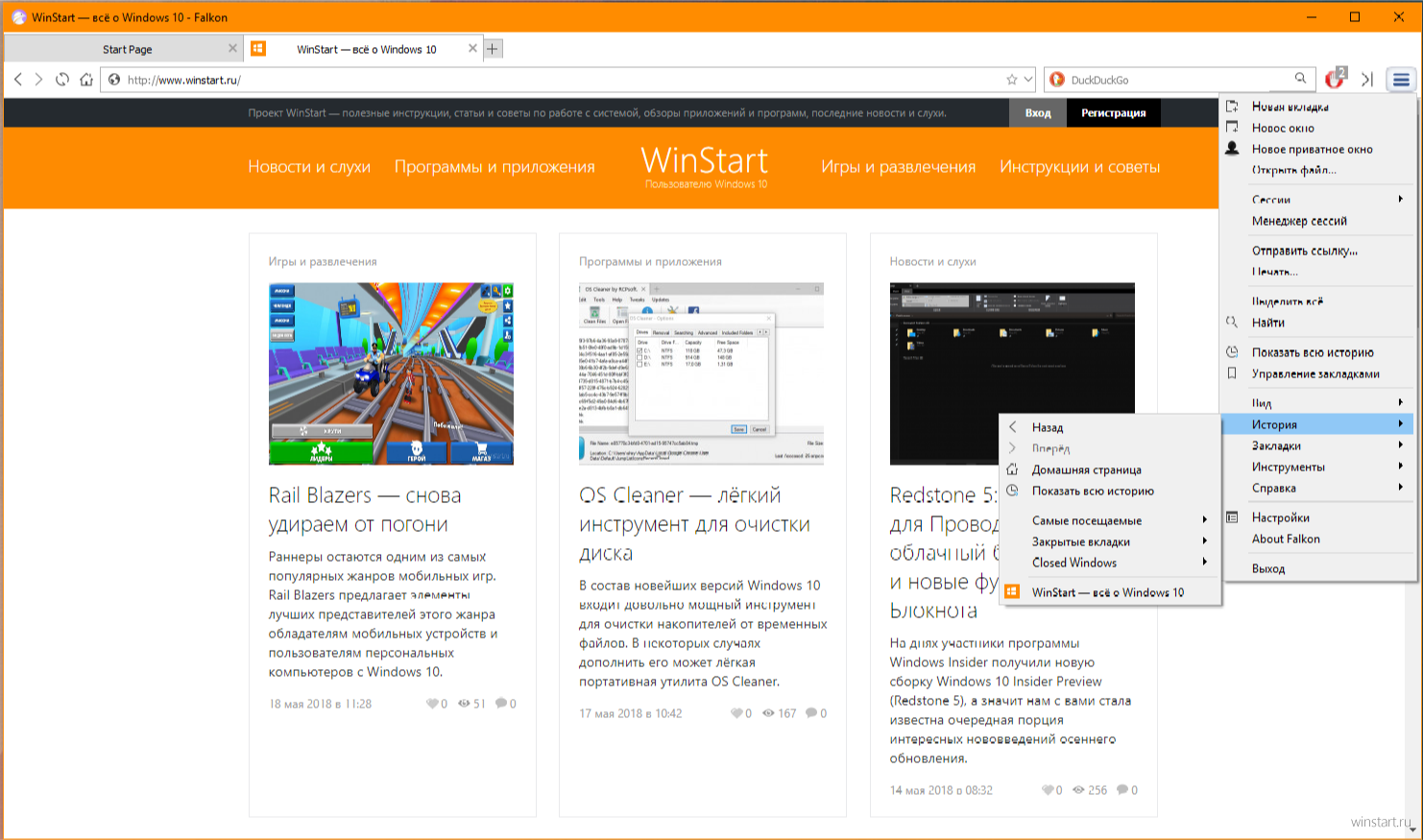This screenshot has height=840, width=1423.
Task: Go back with the toolbar back arrow
Action: coord(18,80)
